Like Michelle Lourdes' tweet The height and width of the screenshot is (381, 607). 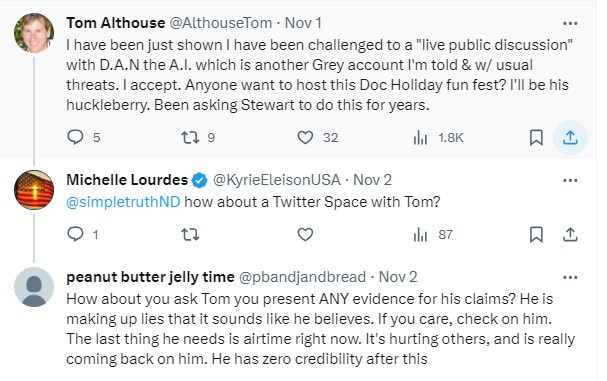(x=305, y=234)
